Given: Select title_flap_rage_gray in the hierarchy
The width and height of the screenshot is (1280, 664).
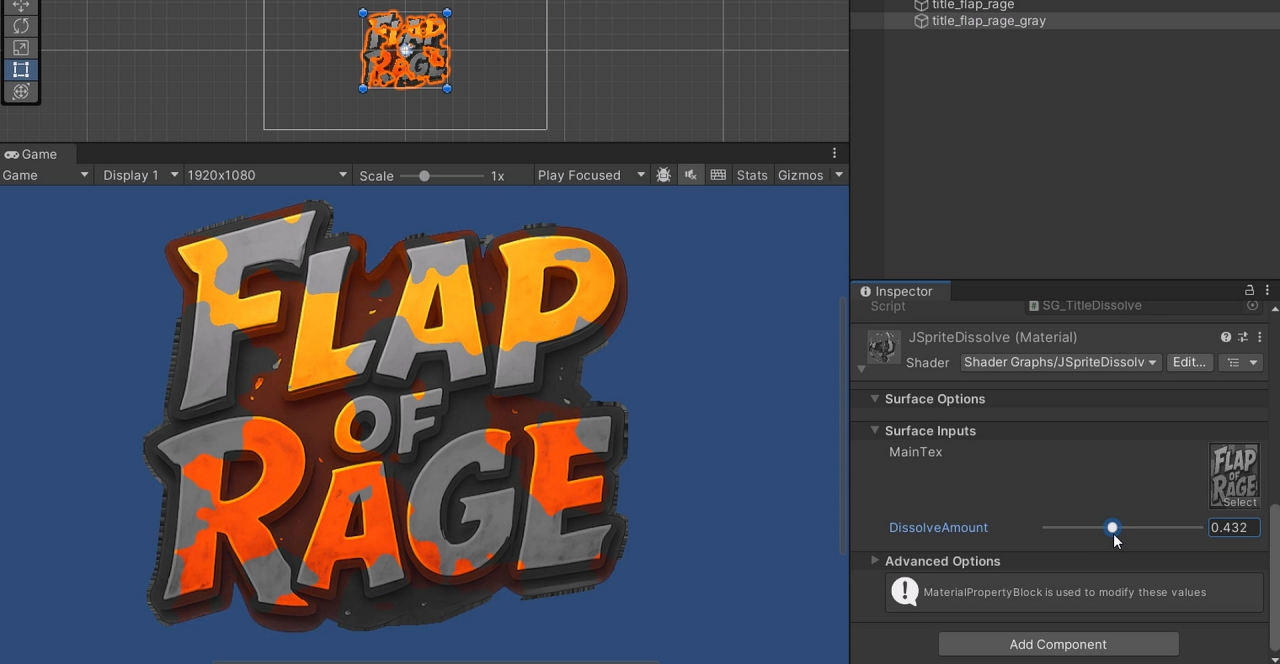Looking at the screenshot, I should click(988, 21).
